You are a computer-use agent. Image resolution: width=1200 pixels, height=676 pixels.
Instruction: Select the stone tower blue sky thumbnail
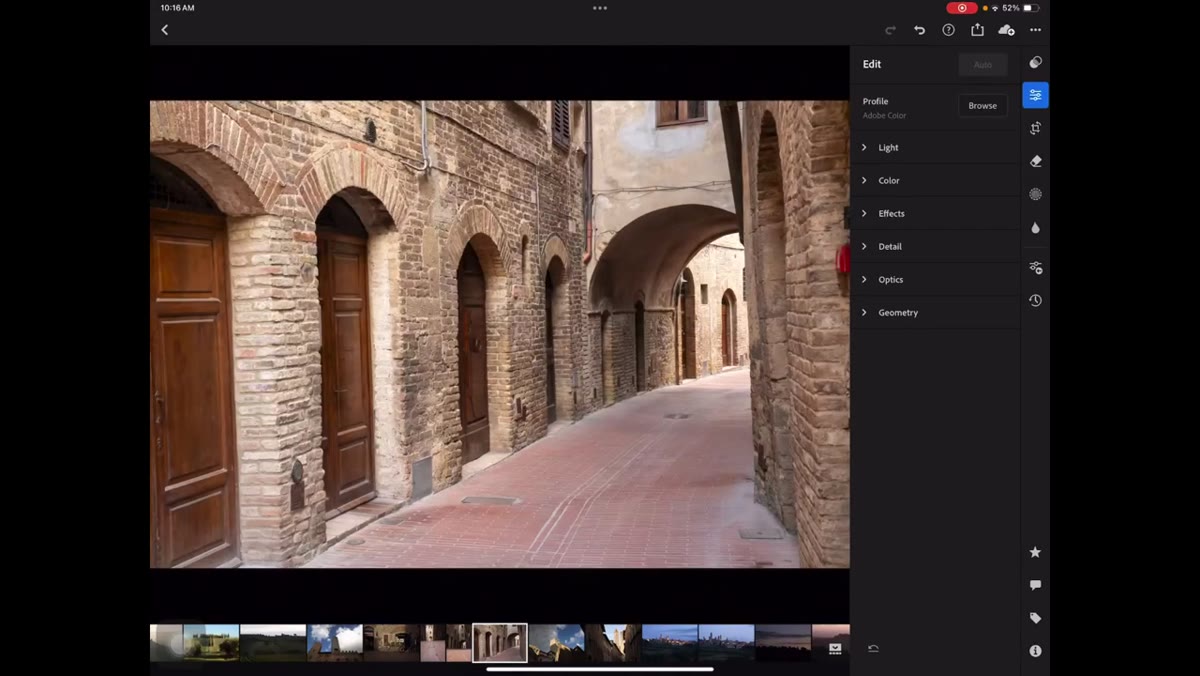click(556, 643)
